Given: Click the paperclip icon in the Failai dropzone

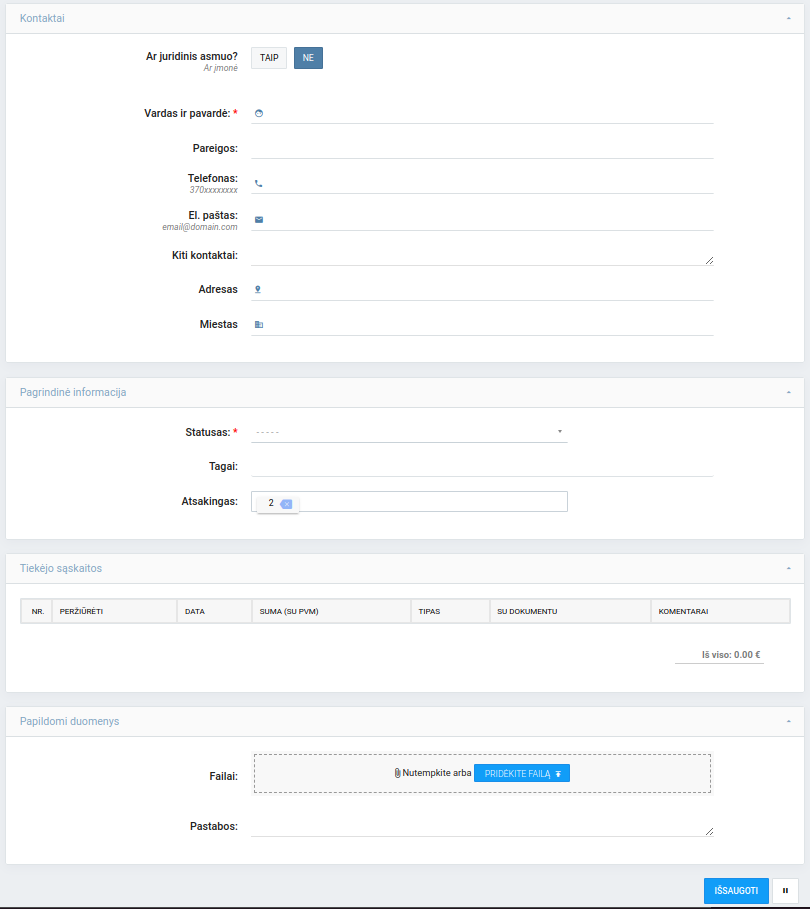Looking at the screenshot, I should click(397, 773).
